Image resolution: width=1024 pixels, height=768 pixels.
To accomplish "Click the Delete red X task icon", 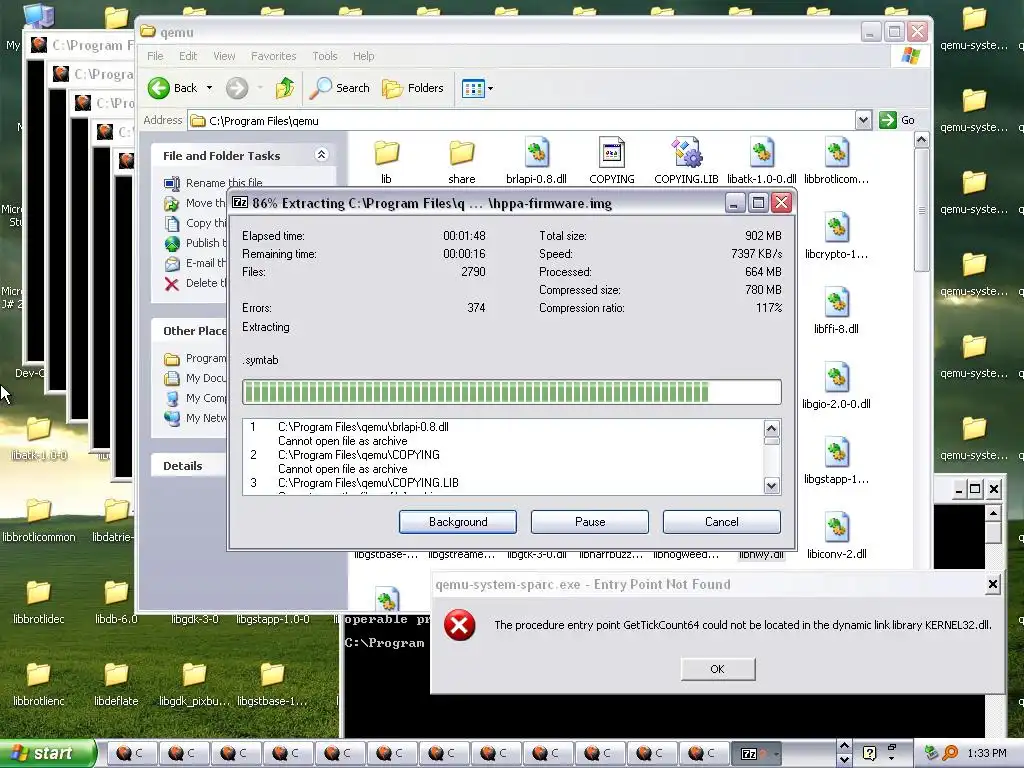I will point(172,283).
